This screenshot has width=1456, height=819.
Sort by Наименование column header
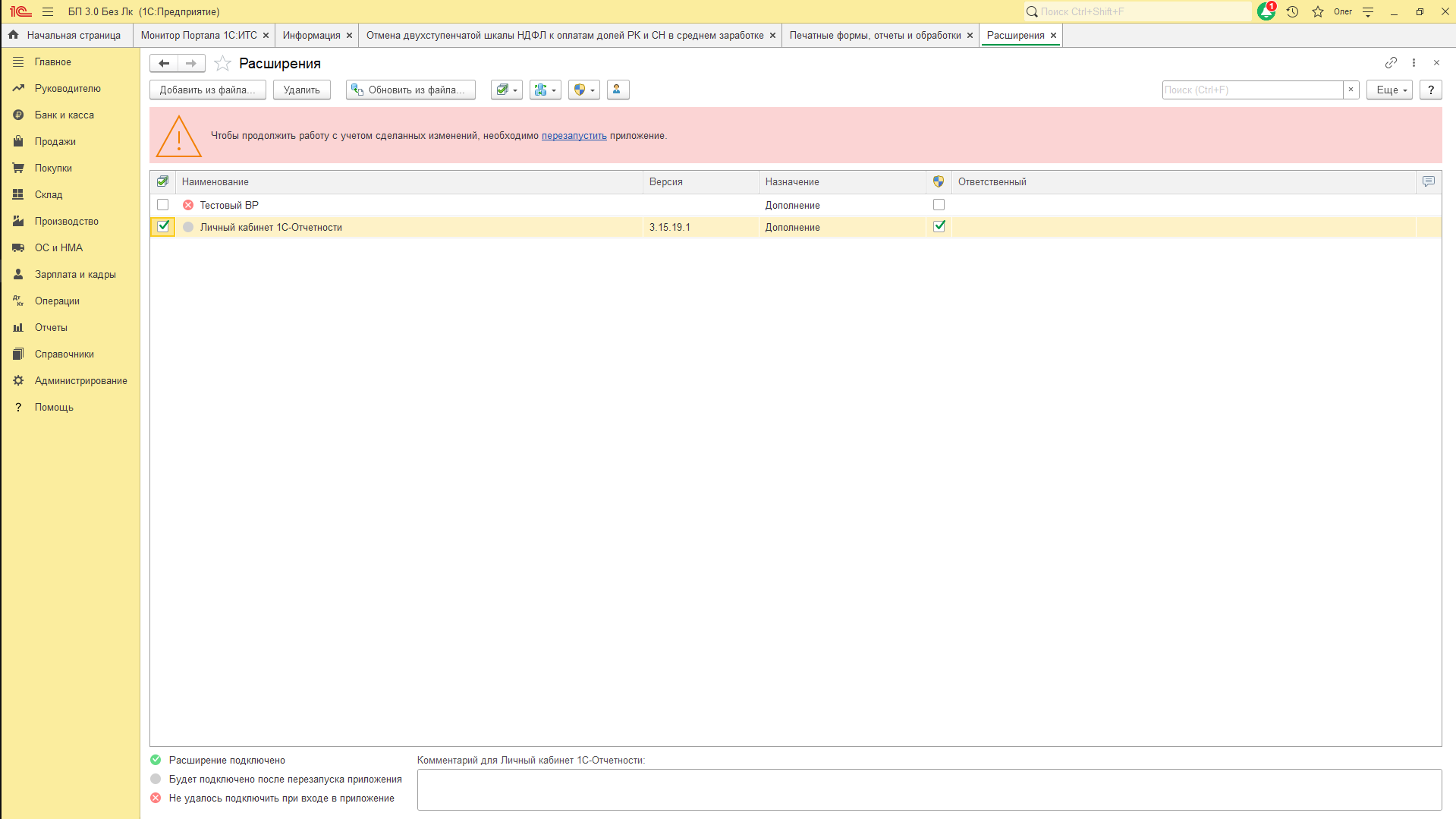point(409,181)
